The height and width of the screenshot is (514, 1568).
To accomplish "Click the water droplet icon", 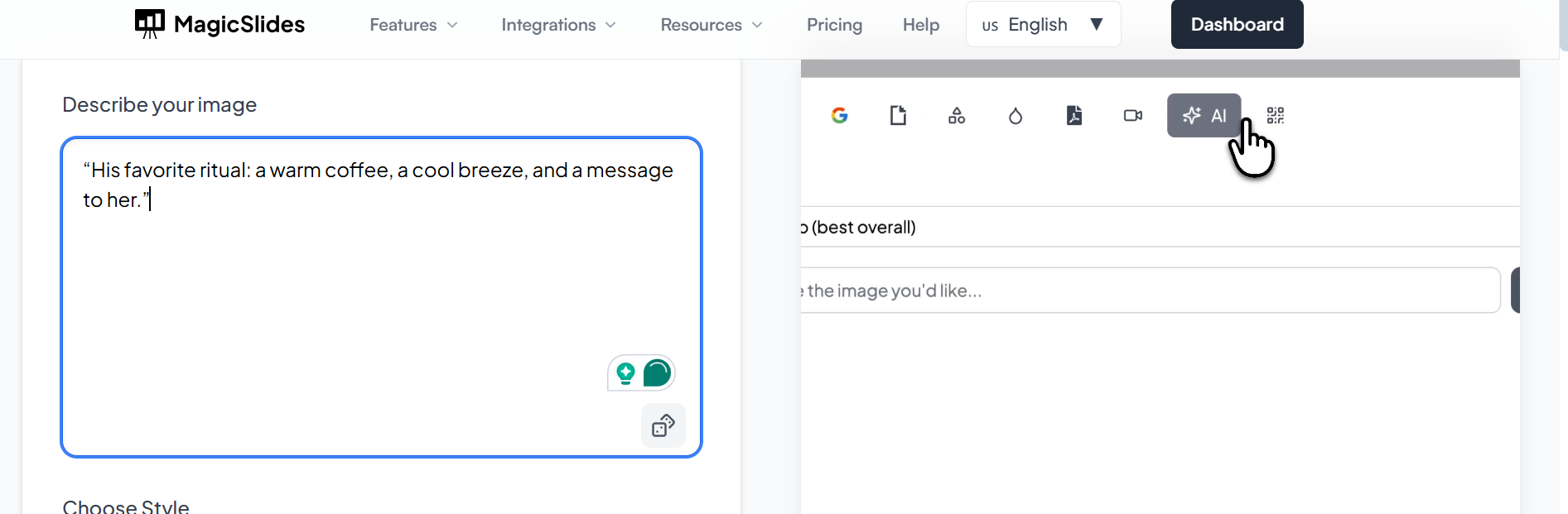I will coord(1016,116).
